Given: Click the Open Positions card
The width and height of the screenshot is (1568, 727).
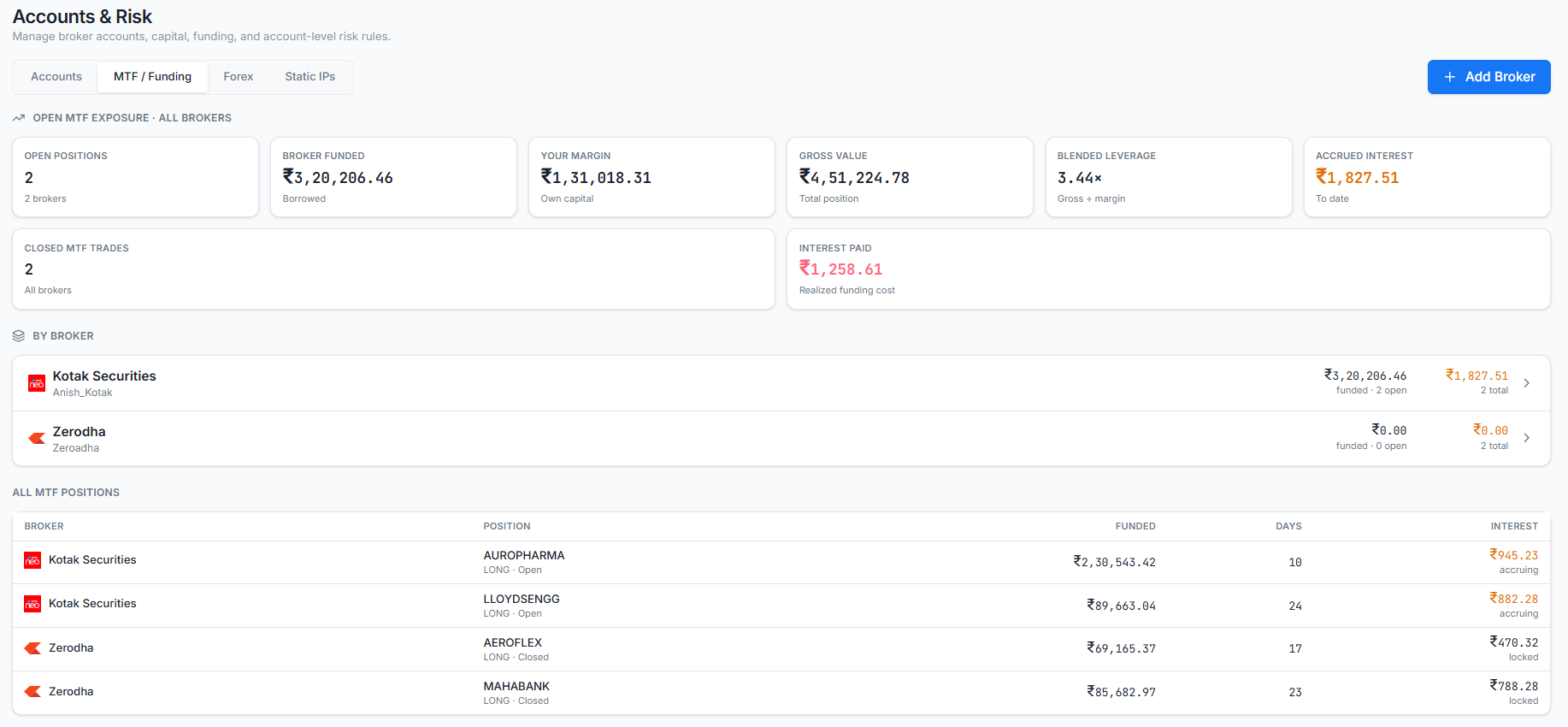Looking at the screenshot, I should (135, 177).
